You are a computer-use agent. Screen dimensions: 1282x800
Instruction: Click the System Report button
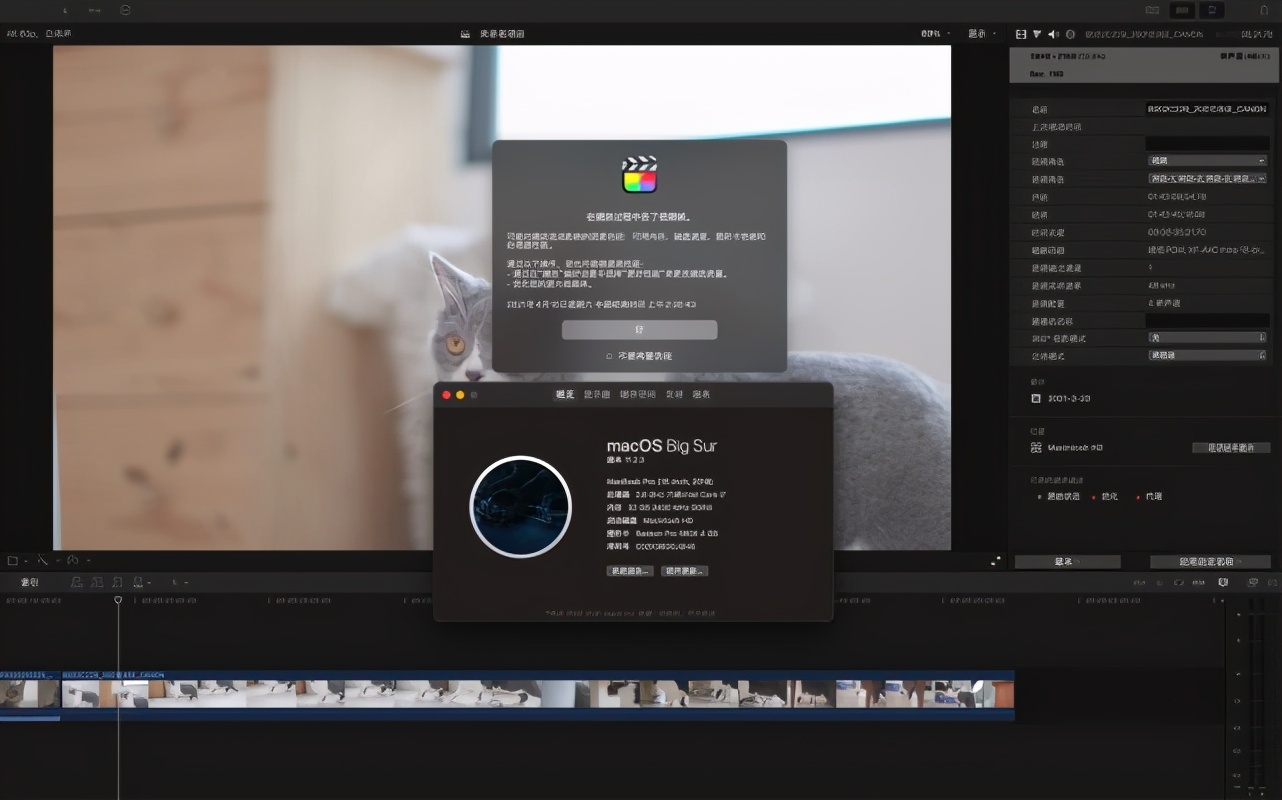point(629,571)
